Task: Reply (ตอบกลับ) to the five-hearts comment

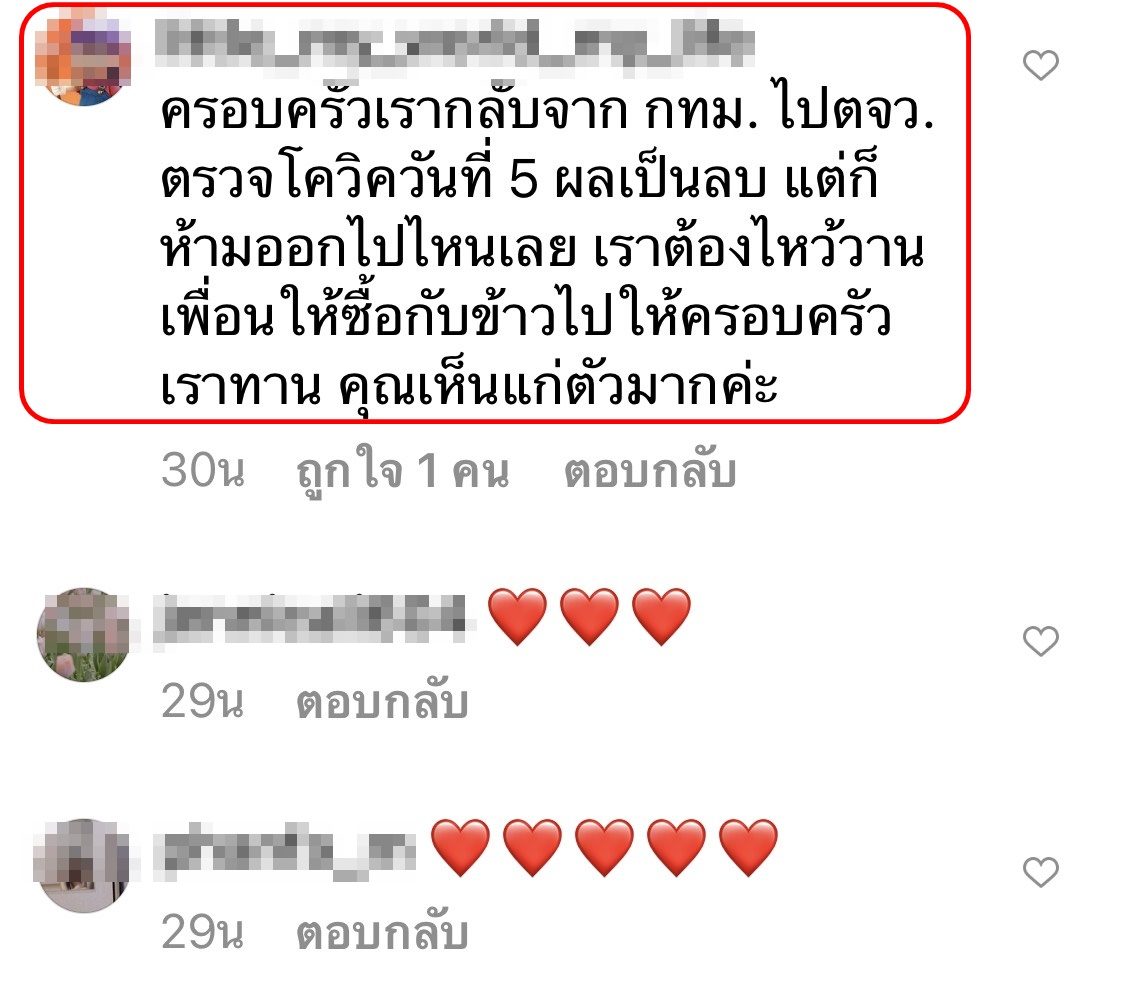Action: pyautogui.click(x=382, y=932)
